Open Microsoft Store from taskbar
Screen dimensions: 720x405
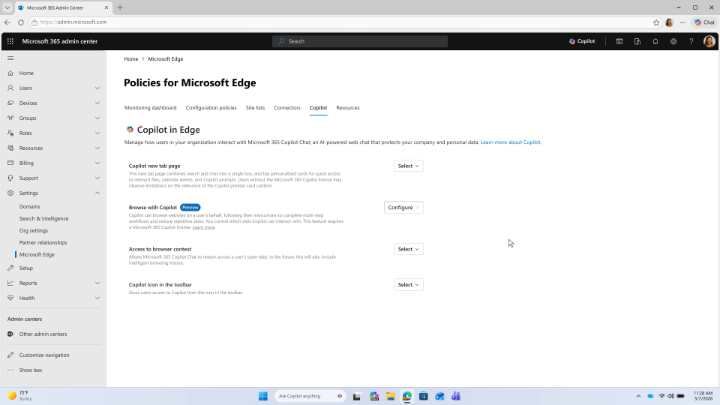click(x=423, y=396)
